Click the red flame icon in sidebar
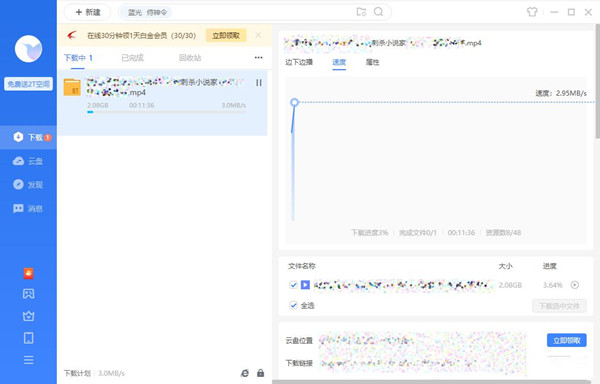 (28, 273)
